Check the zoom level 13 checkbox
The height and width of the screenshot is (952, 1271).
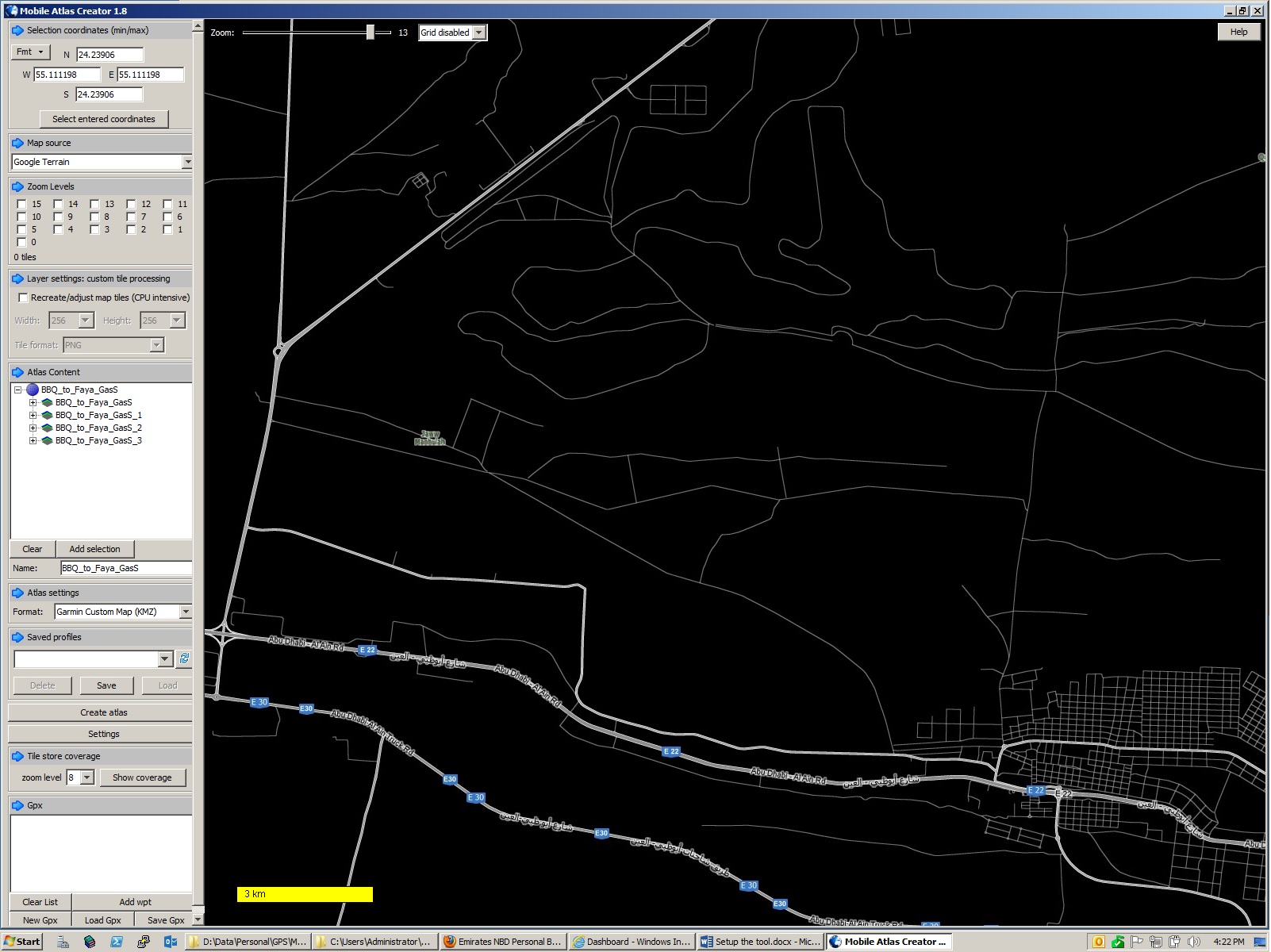[95, 205]
